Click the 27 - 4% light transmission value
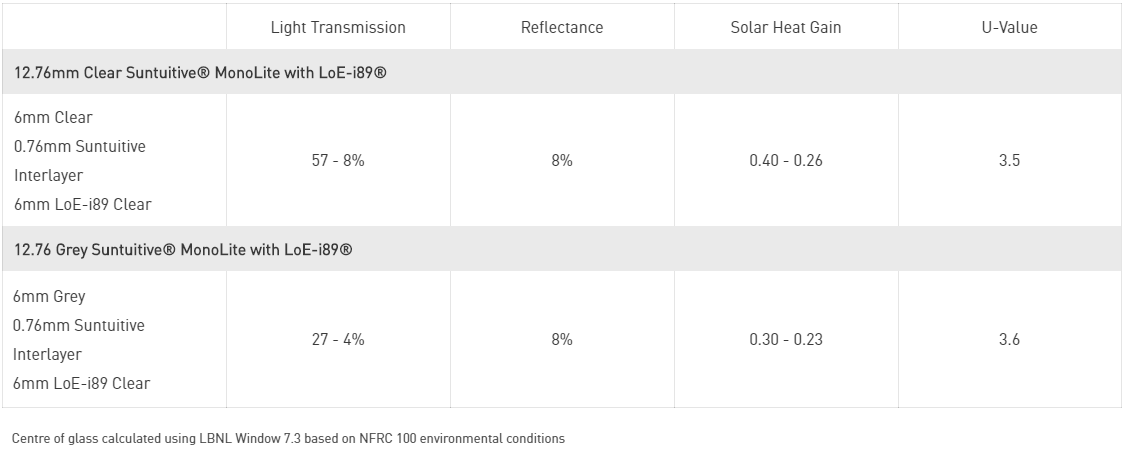 pos(338,339)
